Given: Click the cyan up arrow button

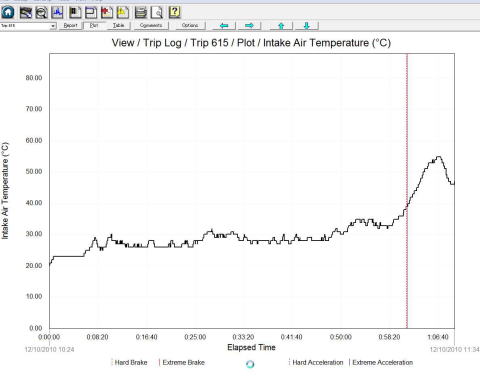Looking at the screenshot, I should point(281,26).
